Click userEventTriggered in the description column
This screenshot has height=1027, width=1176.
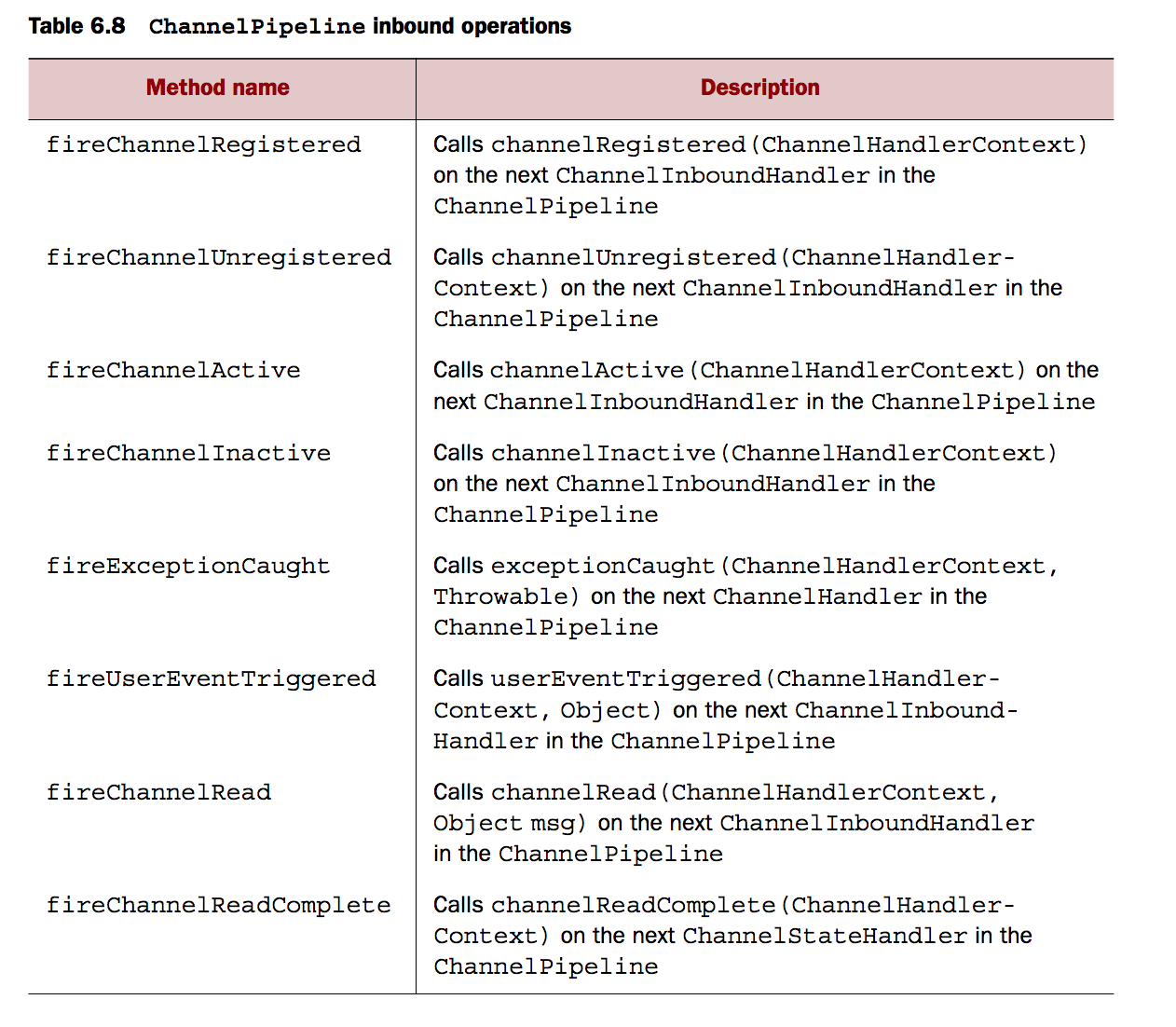(626, 678)
